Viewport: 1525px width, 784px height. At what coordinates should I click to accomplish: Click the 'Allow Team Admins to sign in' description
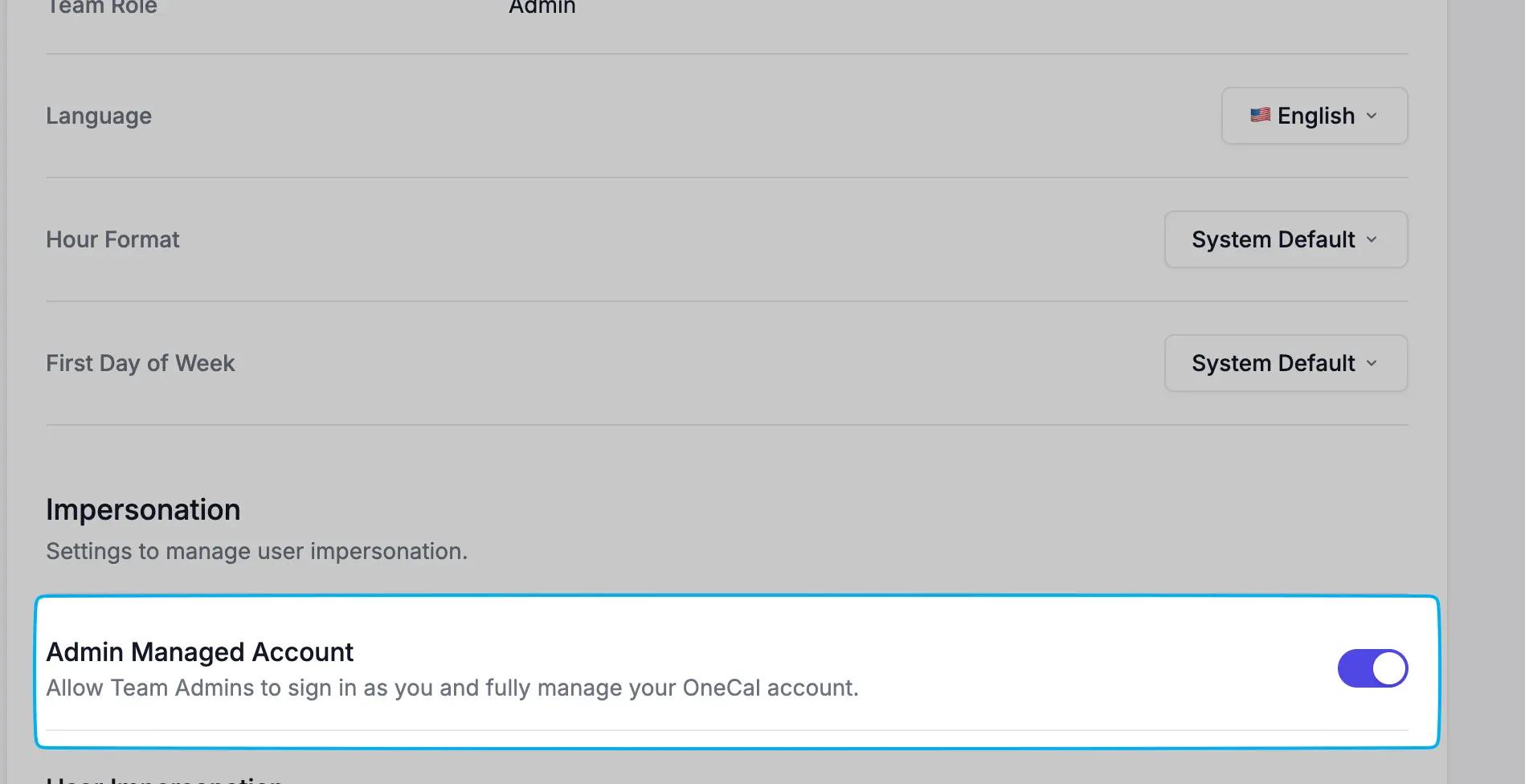tap(452, 688)
